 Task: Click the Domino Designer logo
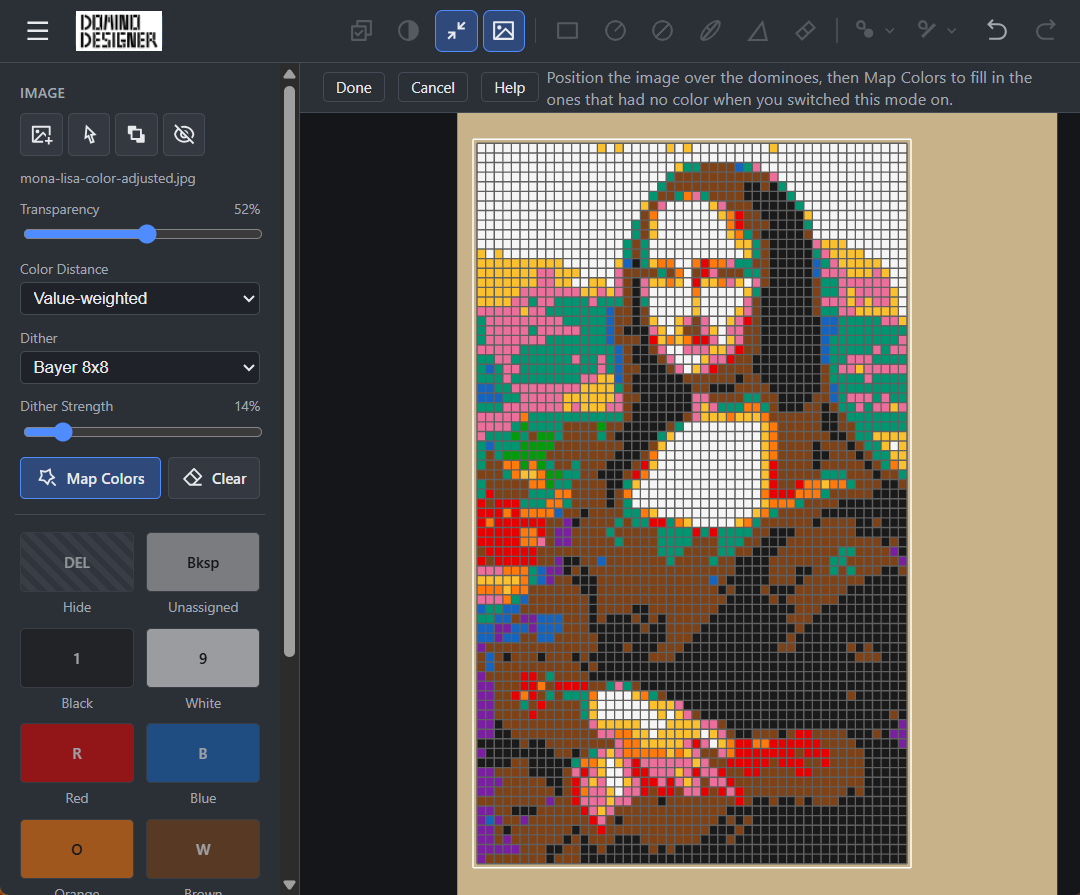[x=118, y=31]
